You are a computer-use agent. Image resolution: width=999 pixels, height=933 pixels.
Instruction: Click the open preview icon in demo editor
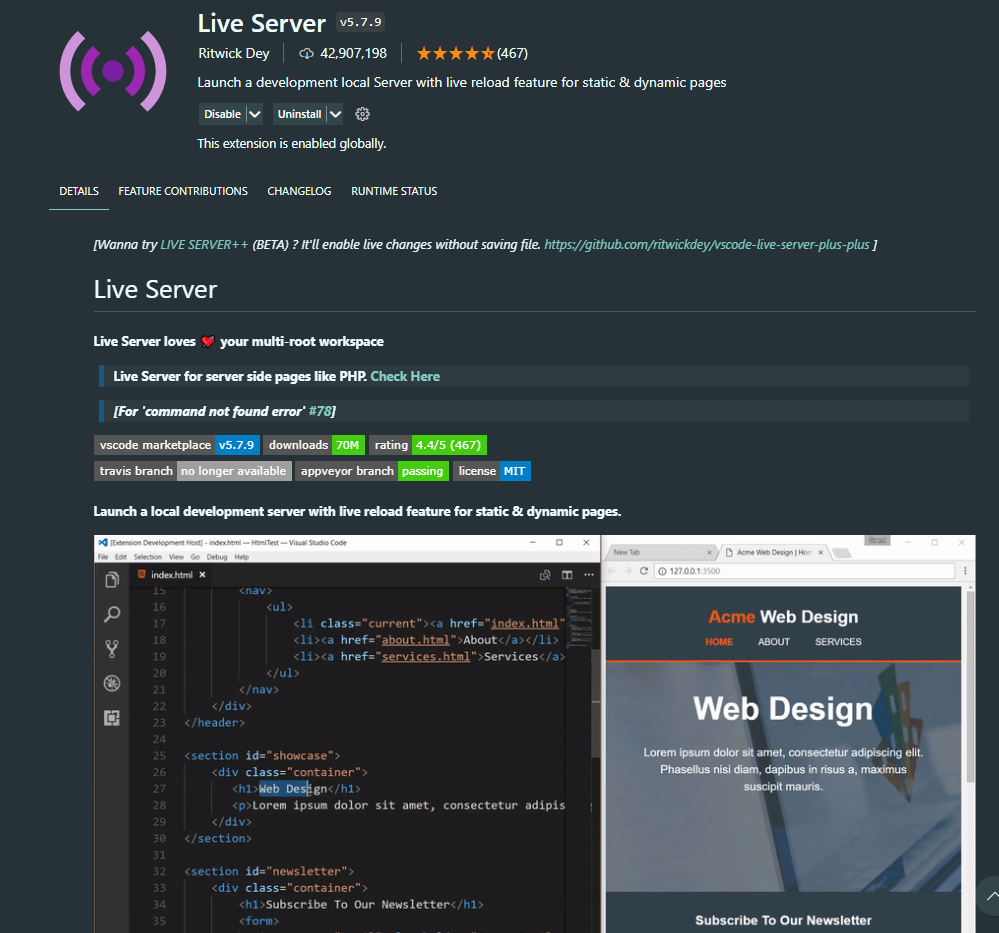545,575
